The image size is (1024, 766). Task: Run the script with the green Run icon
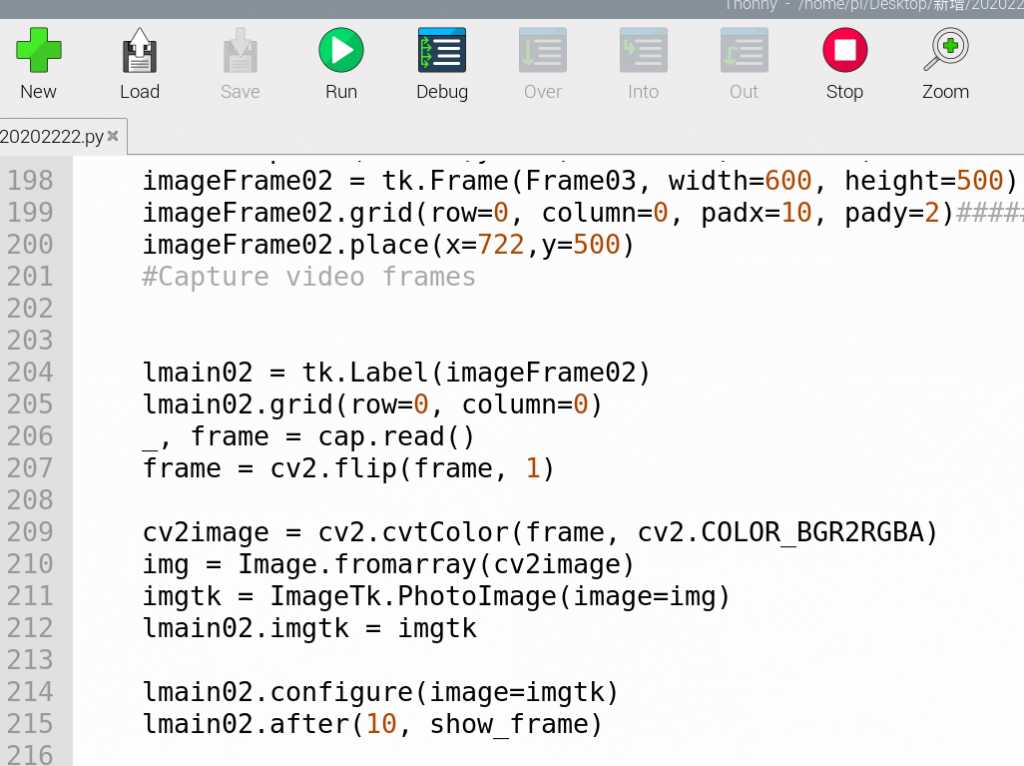[341, 50]
